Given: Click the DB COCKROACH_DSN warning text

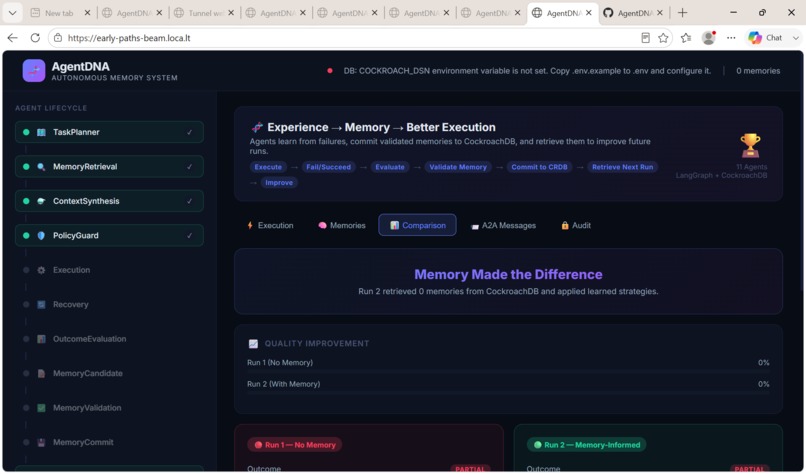Looking at the screenshot, I should click(527, 71).
